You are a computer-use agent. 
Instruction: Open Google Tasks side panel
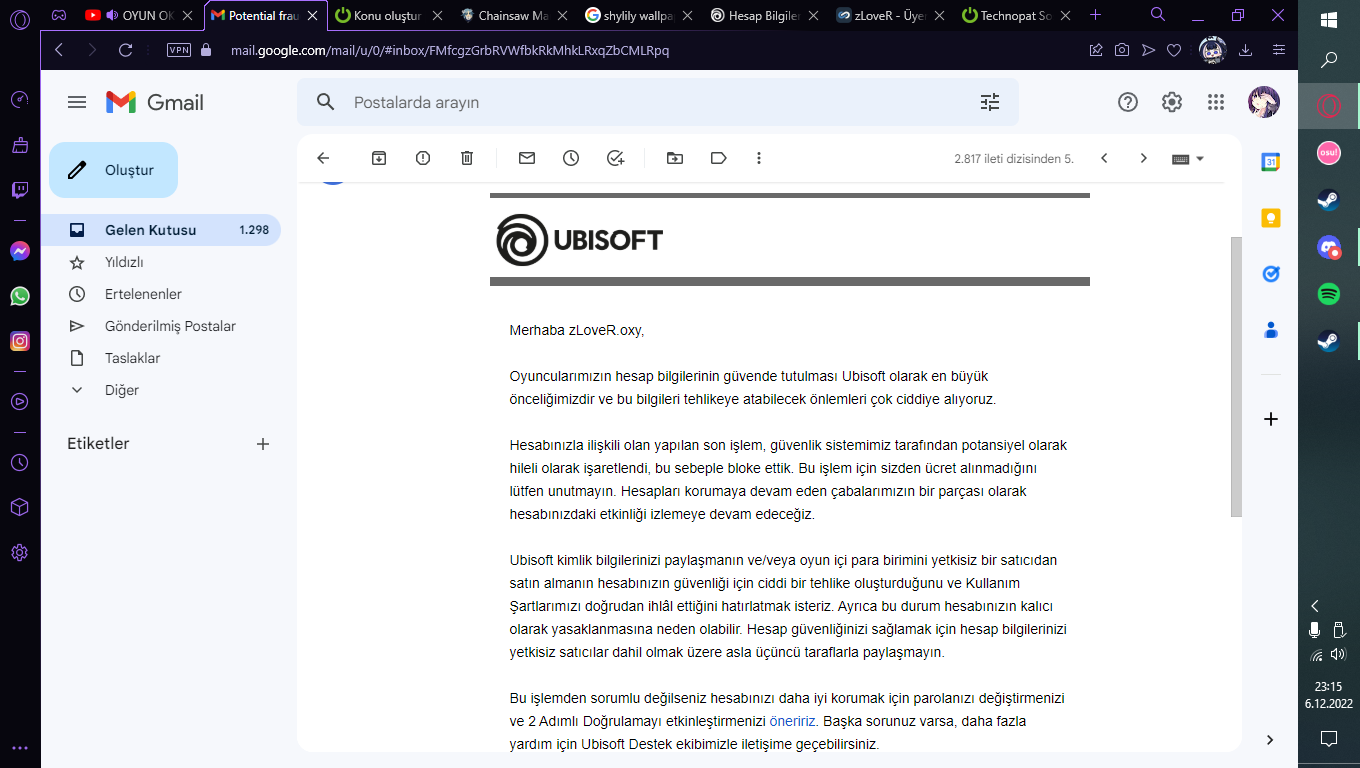1271,273
